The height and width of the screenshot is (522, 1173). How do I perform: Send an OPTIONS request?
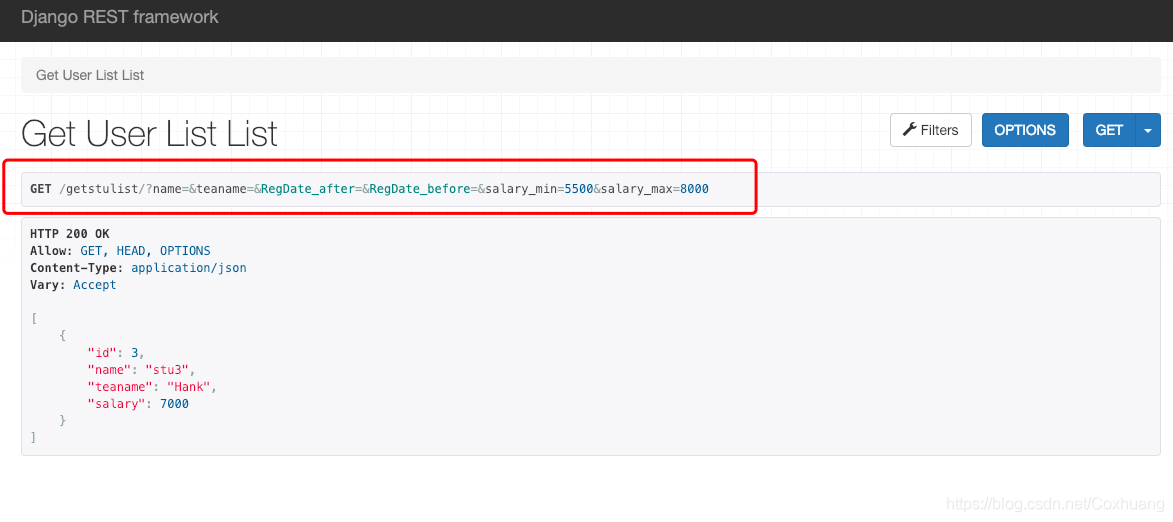coord(1025,130)
